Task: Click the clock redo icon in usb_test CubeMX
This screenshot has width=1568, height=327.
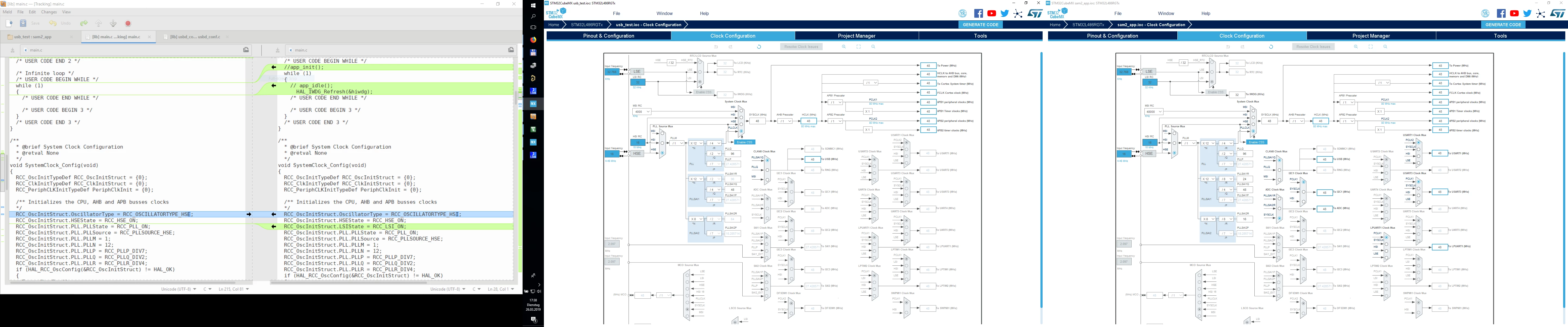Action: (730, 47)
